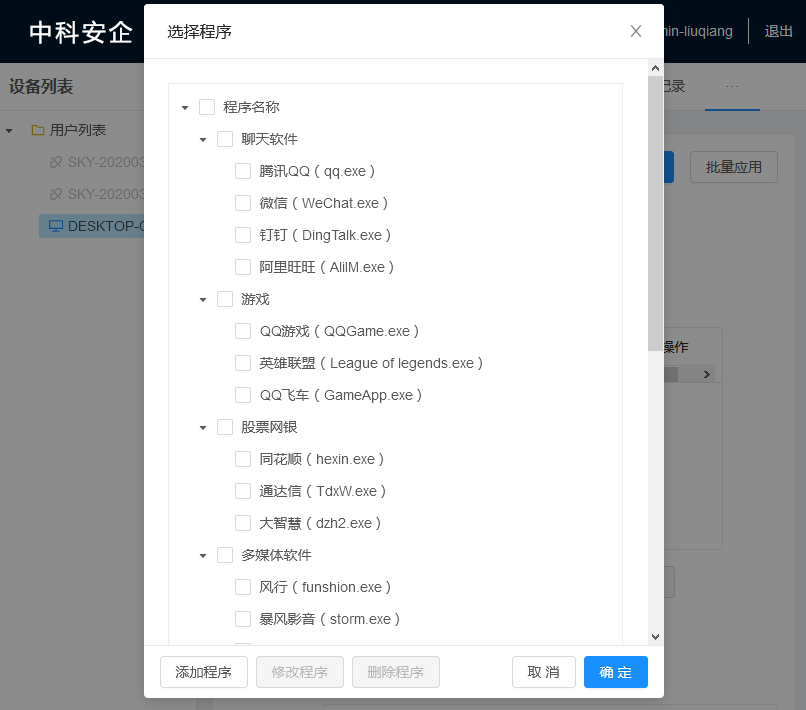806x710 pixels.
Task: Tick the QQ游戏 (QQGame.exe) checkbox
Action: (243, 331)
